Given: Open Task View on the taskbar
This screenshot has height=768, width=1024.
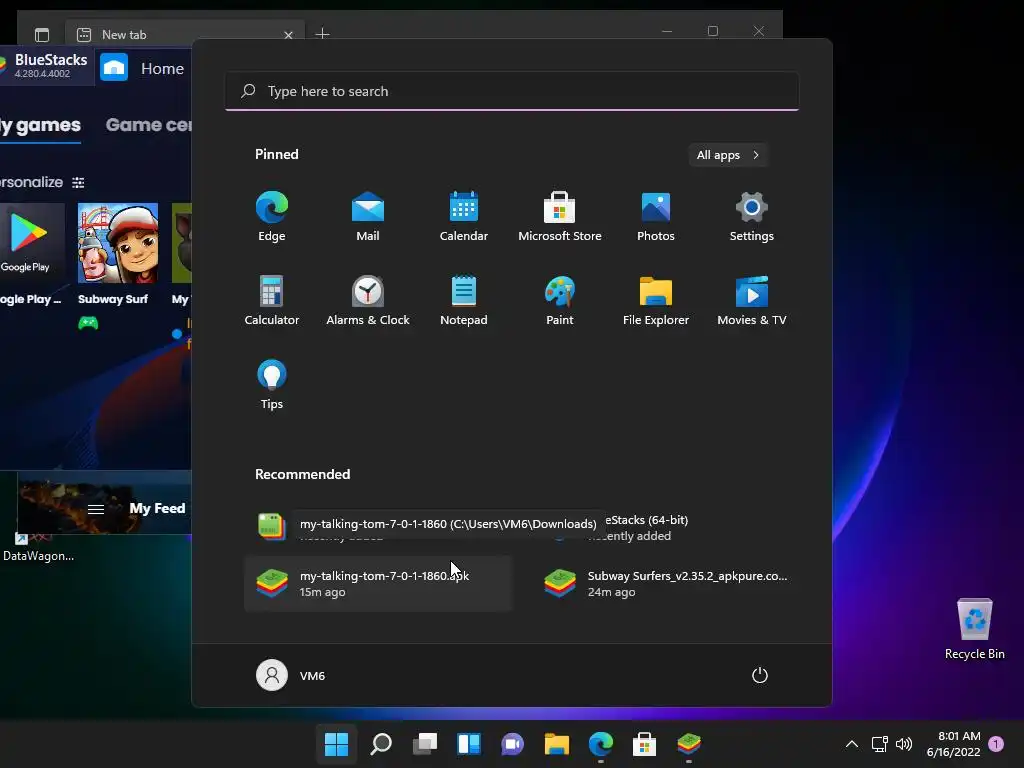Looking at the screenshot, I should click(425, 744).
